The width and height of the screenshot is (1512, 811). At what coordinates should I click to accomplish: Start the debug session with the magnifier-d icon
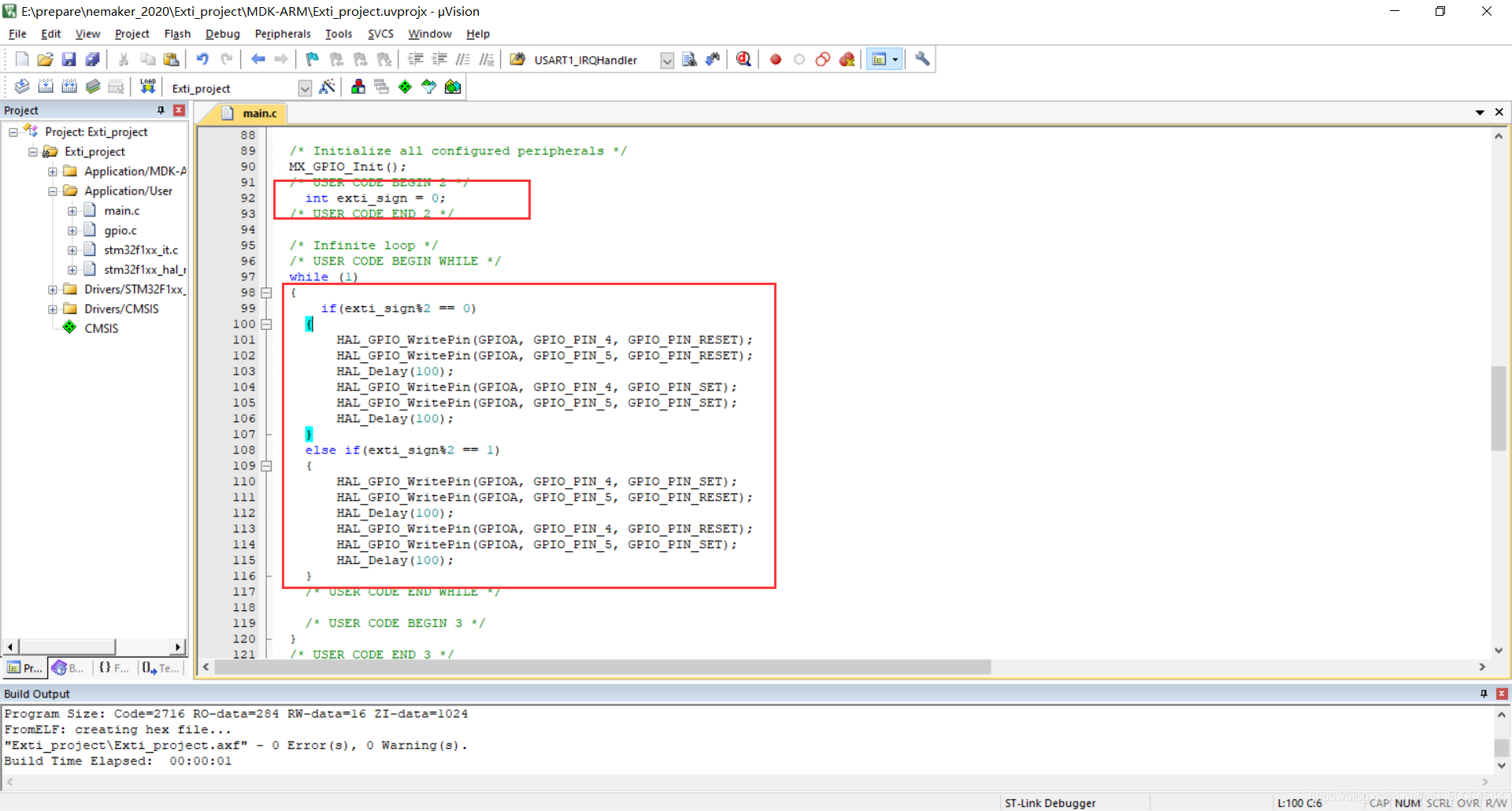point(743,59)
